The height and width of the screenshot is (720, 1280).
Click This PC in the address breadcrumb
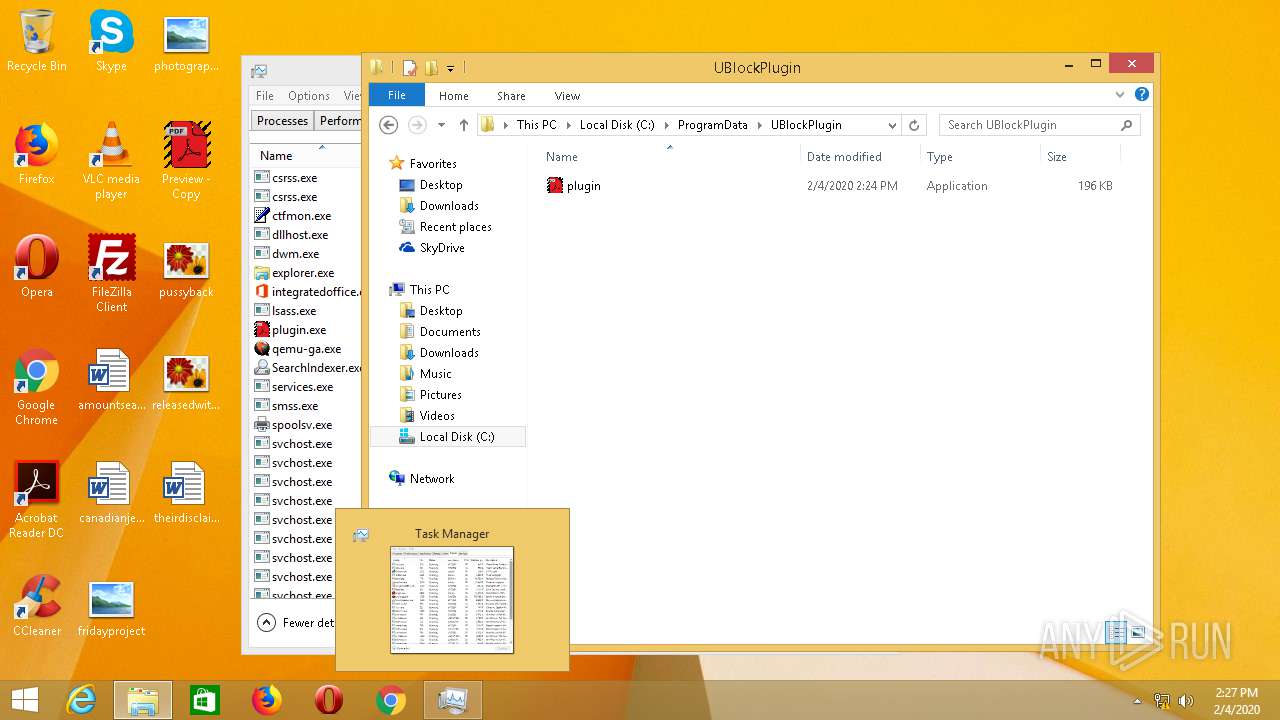tap(537, 125)
